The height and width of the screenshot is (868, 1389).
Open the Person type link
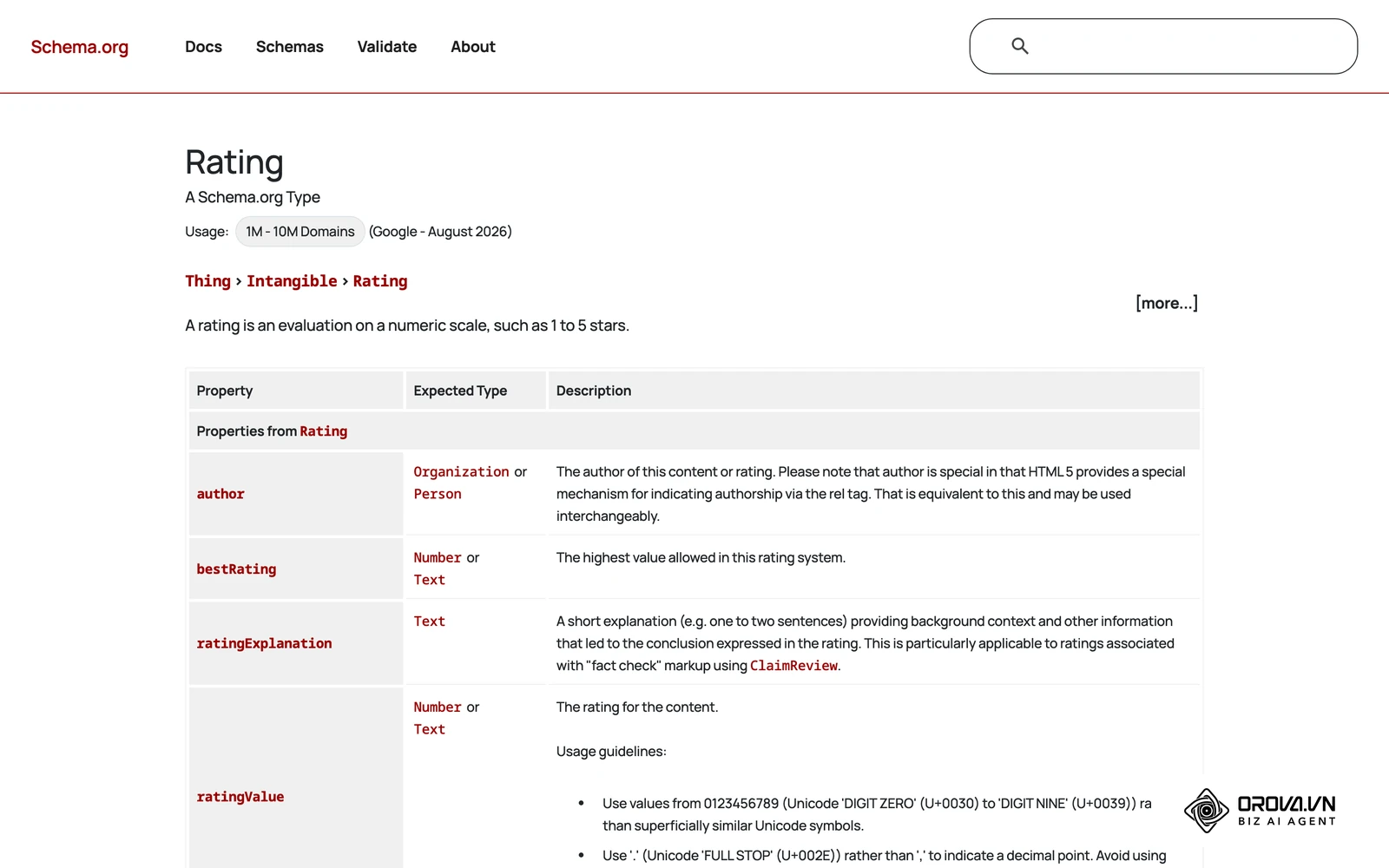438,494
